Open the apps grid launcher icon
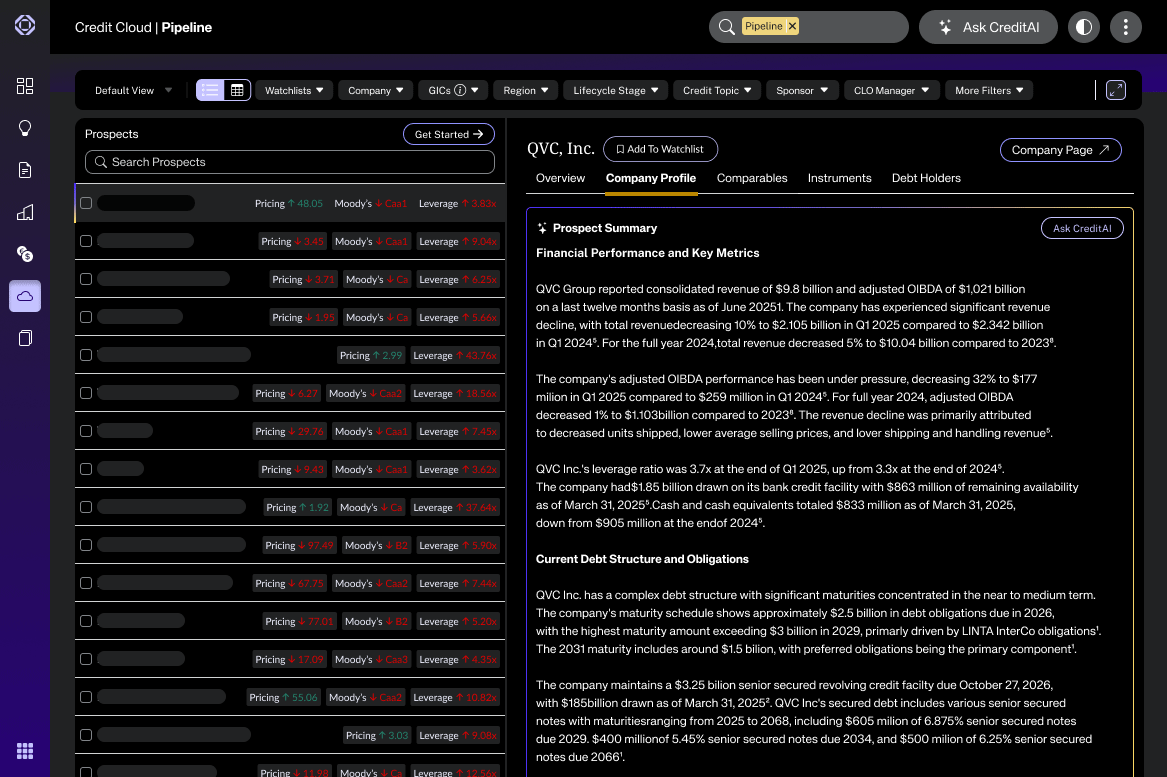The height and width of the screenshot is (777, 1167). click(25, 751)
